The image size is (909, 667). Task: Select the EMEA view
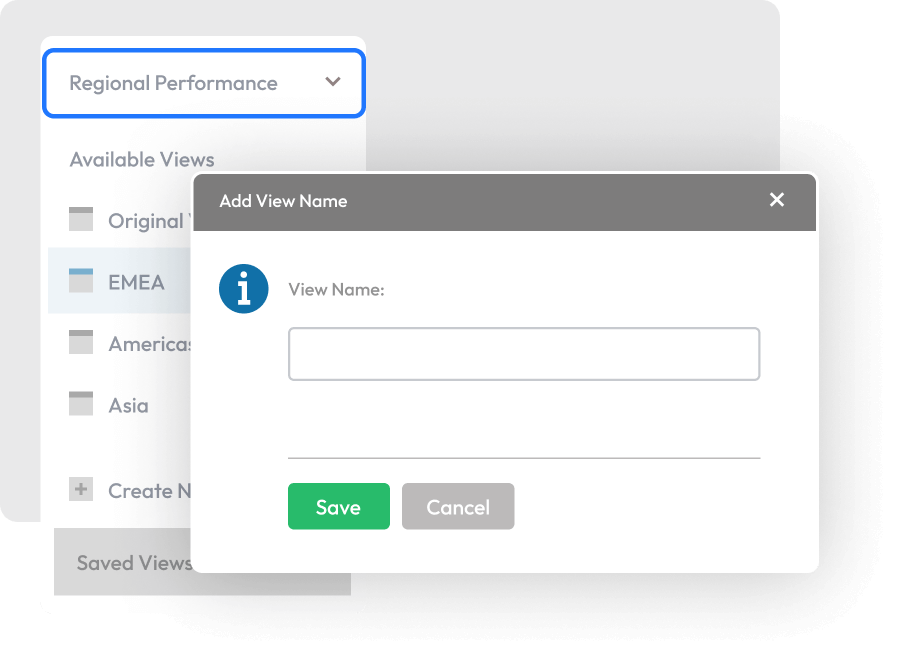[136, 281]
